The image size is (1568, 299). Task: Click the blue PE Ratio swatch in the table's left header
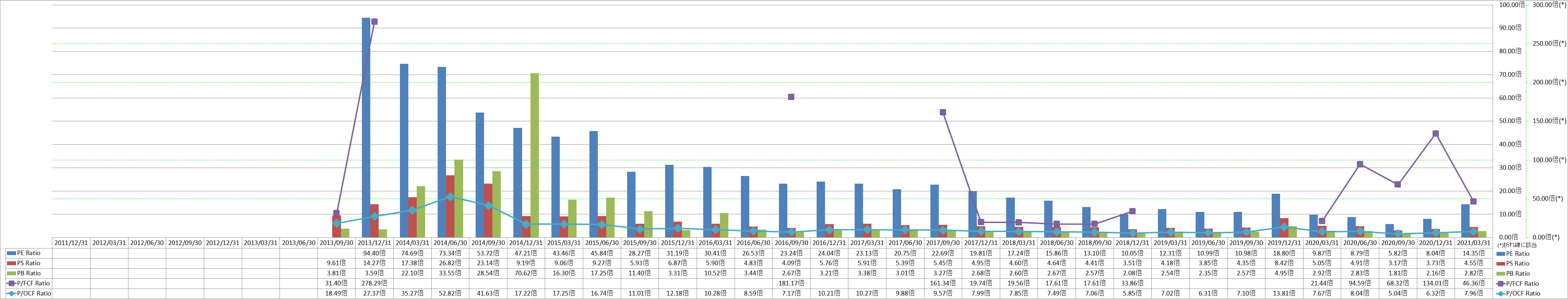[x=12, y=253]
